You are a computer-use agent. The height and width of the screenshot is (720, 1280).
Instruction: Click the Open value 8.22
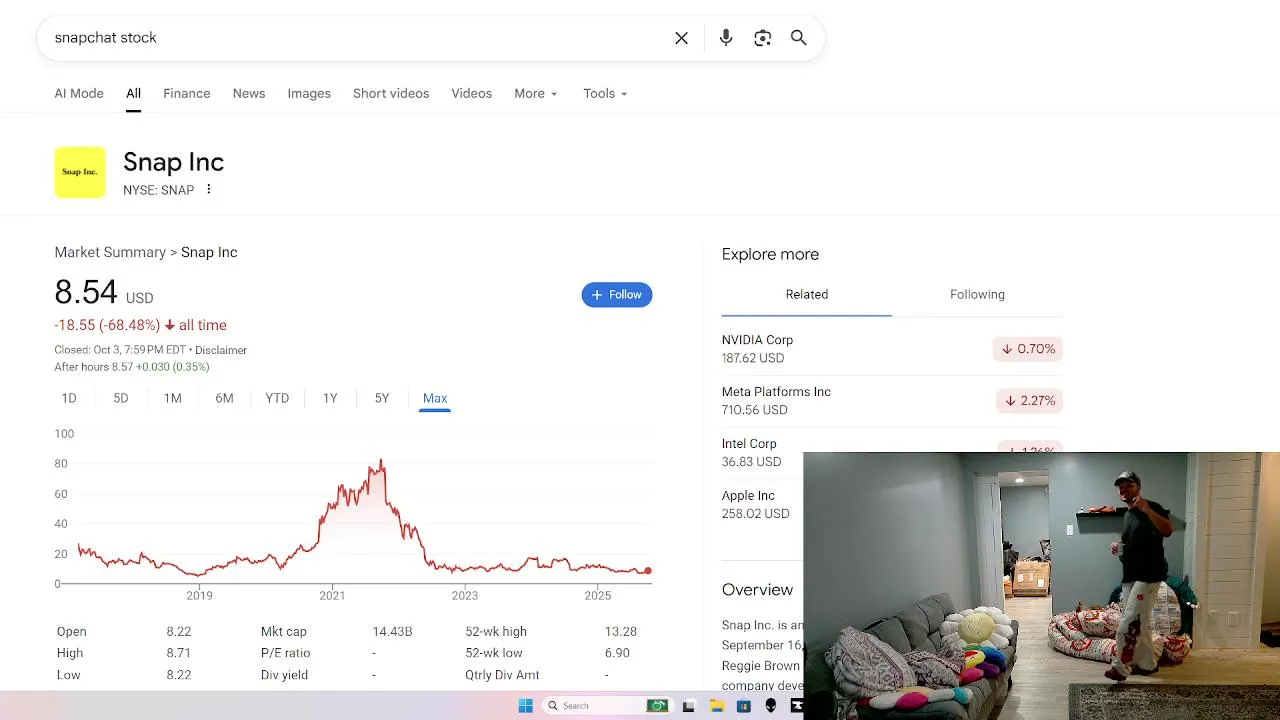pyautogui.click(x=179, y=631)
